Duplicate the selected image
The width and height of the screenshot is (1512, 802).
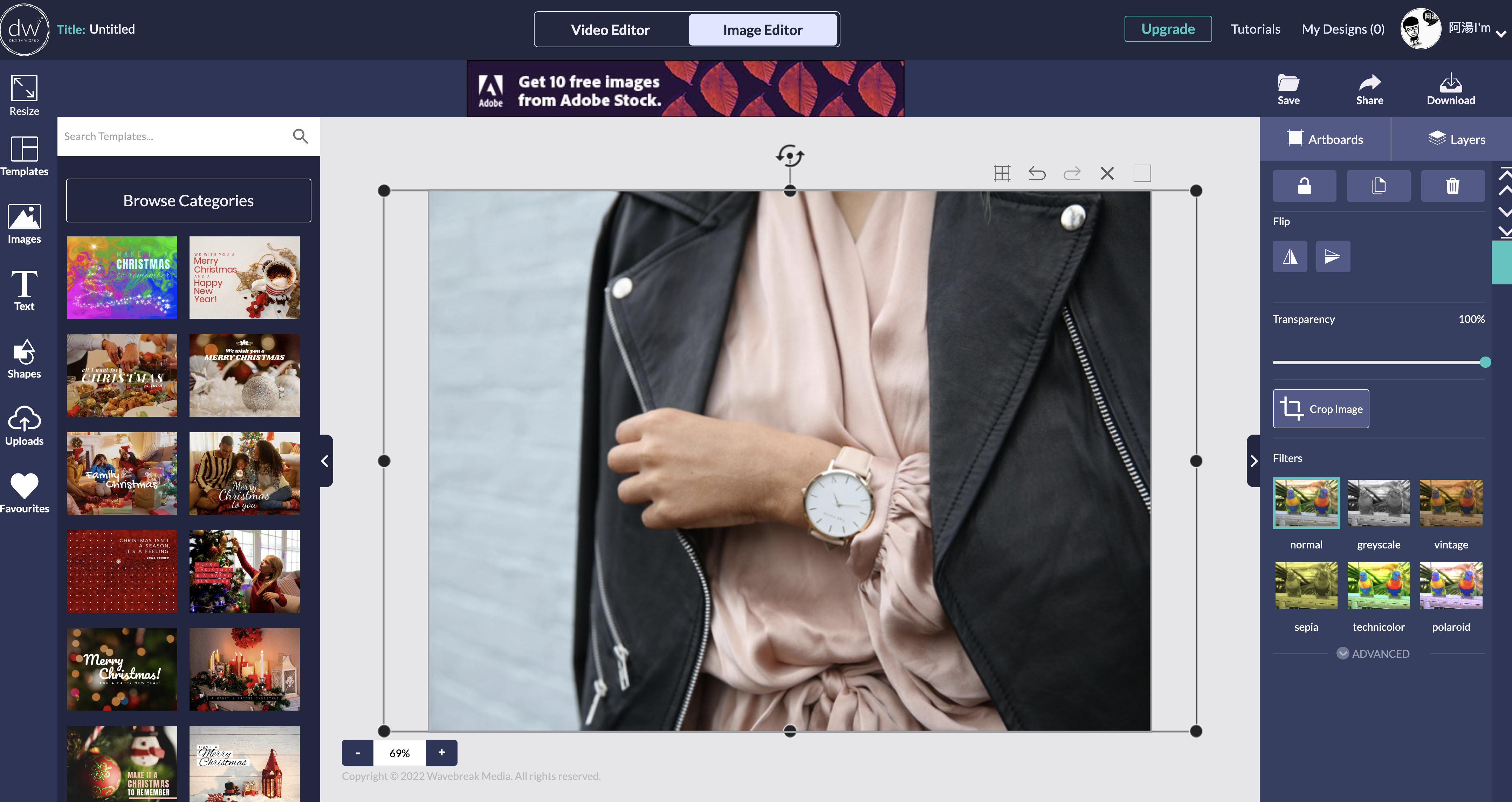tap(1378, 186)
